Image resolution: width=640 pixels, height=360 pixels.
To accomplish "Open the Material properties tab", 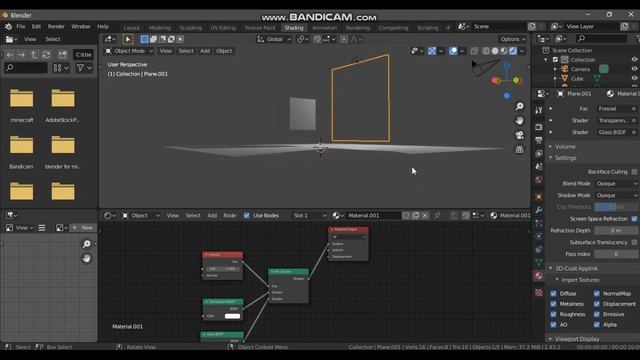I will click(539, 276).
